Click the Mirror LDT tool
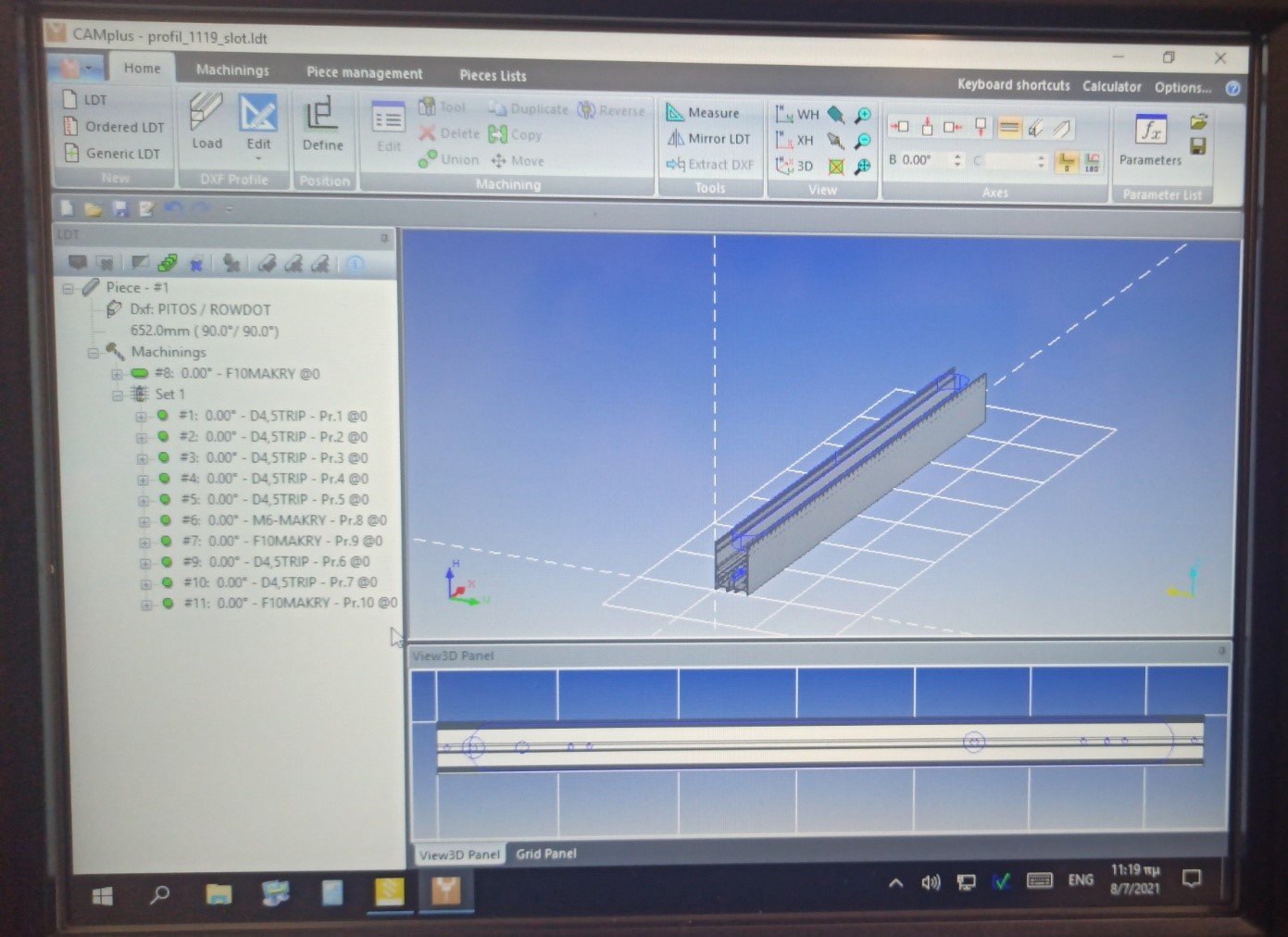Image resolution: width=1288 pixels, height=937 pixels. pyautogui.click(x=708, y=139)
